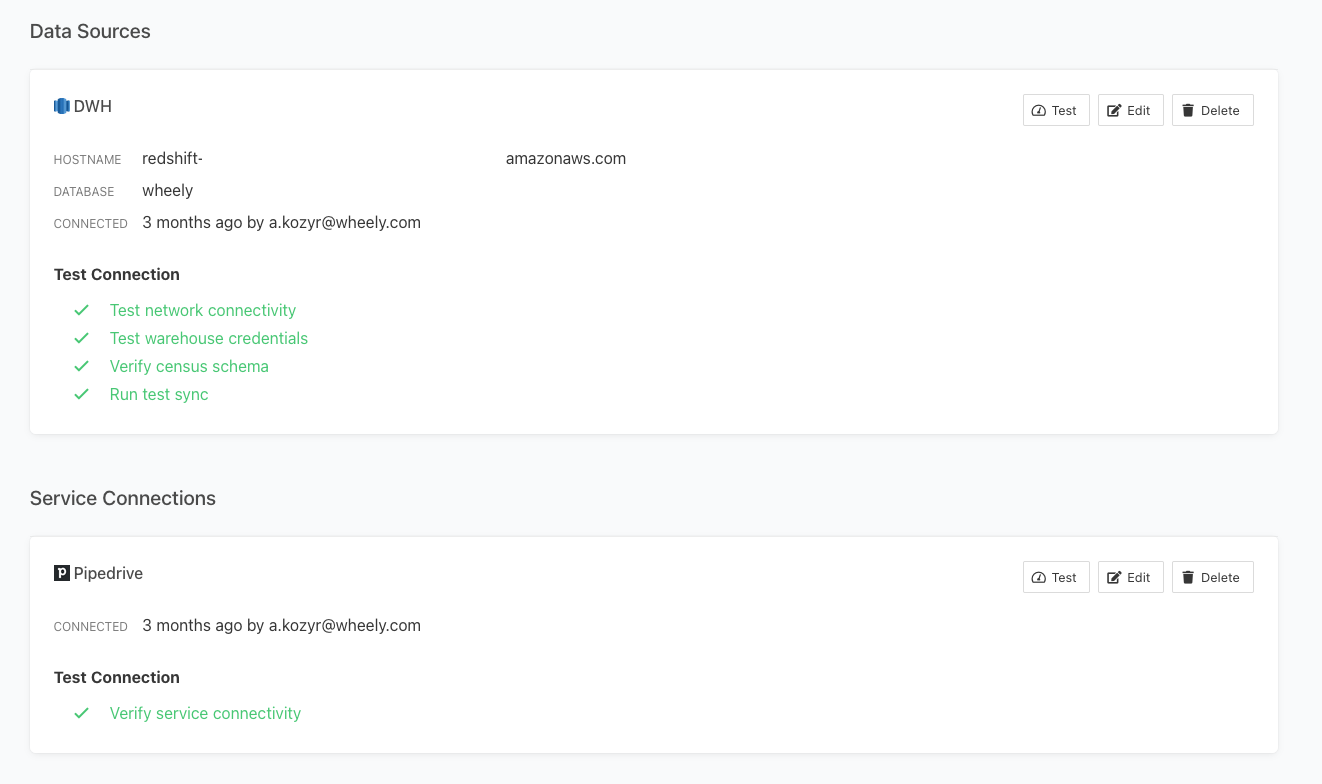Screen dimensions: 1322x784
Task: Click the 'DATABASE' field label
Action: pos(84,192)
